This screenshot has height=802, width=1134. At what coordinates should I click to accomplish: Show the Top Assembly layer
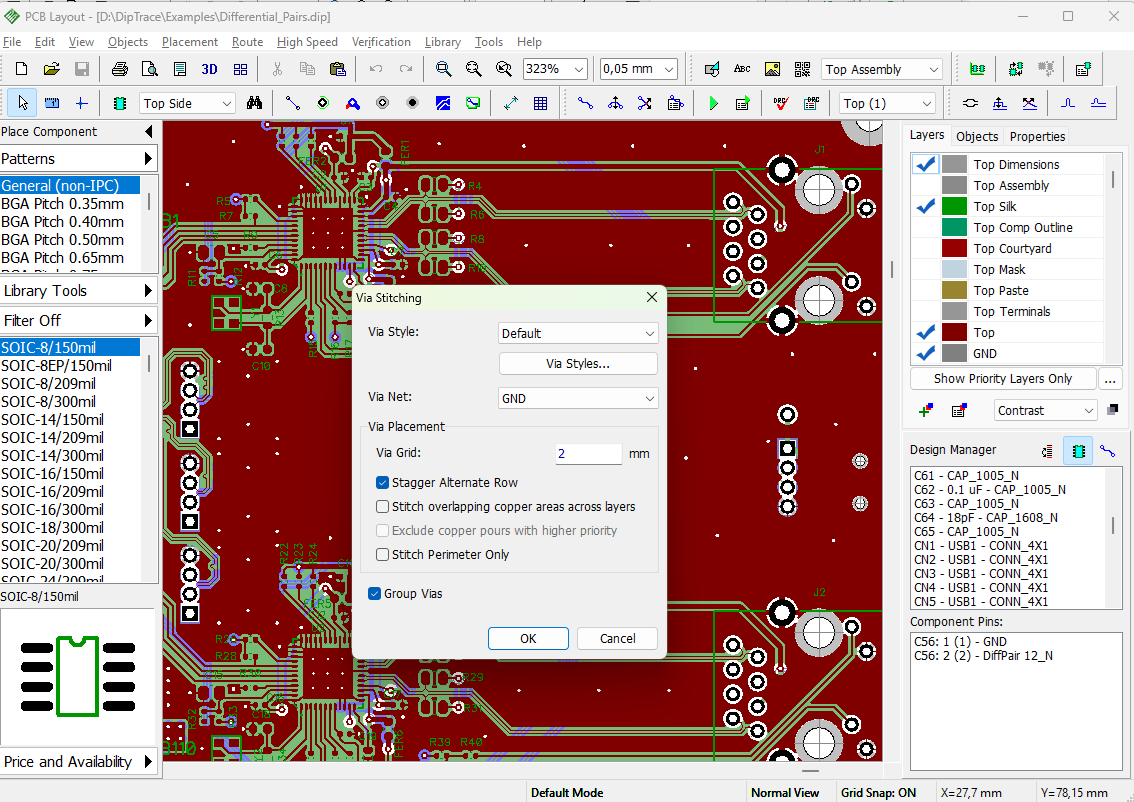925,185
